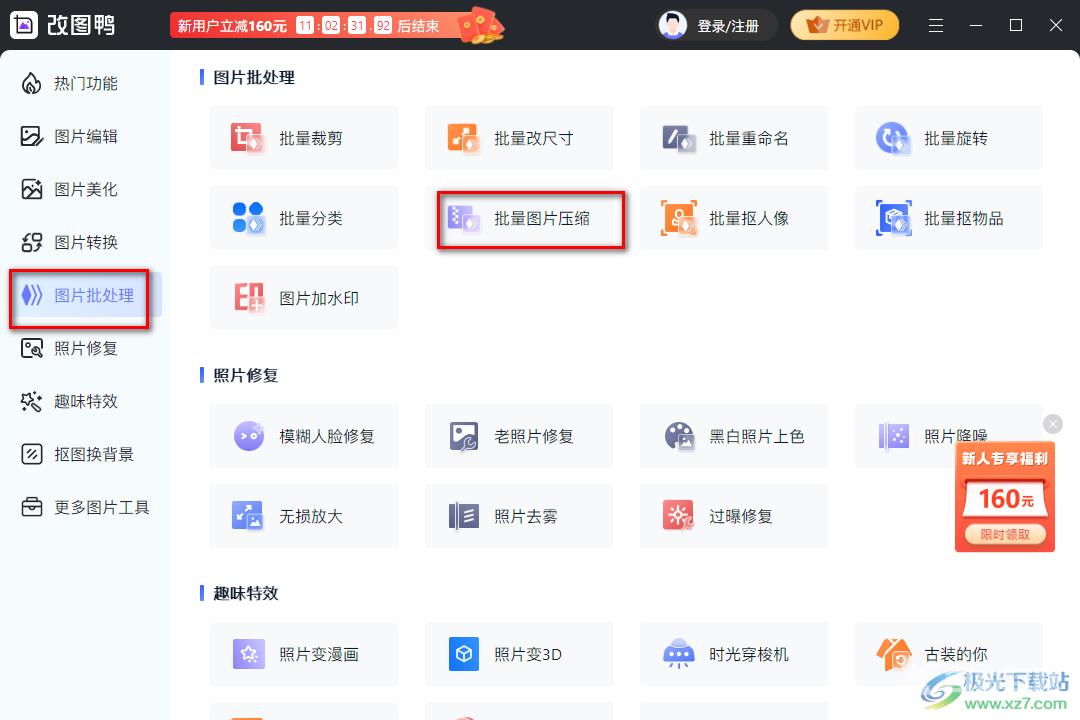Image resolution: width=1080 pixels, height=720 pixels.
Task: Open the 照片去雾 dehaze tool
Action: [519, 516]
